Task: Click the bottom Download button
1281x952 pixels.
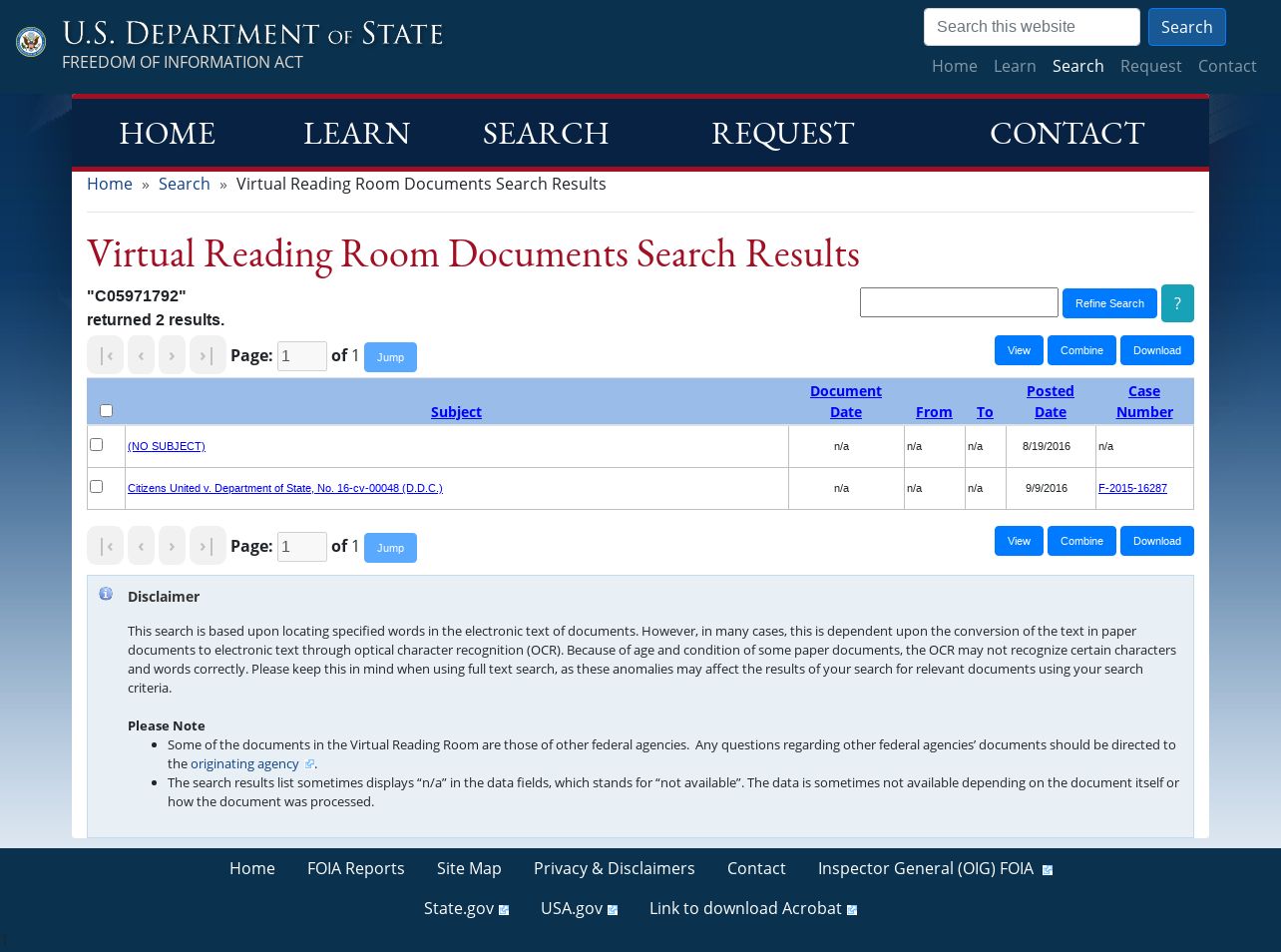Action: click(1157, 541)
